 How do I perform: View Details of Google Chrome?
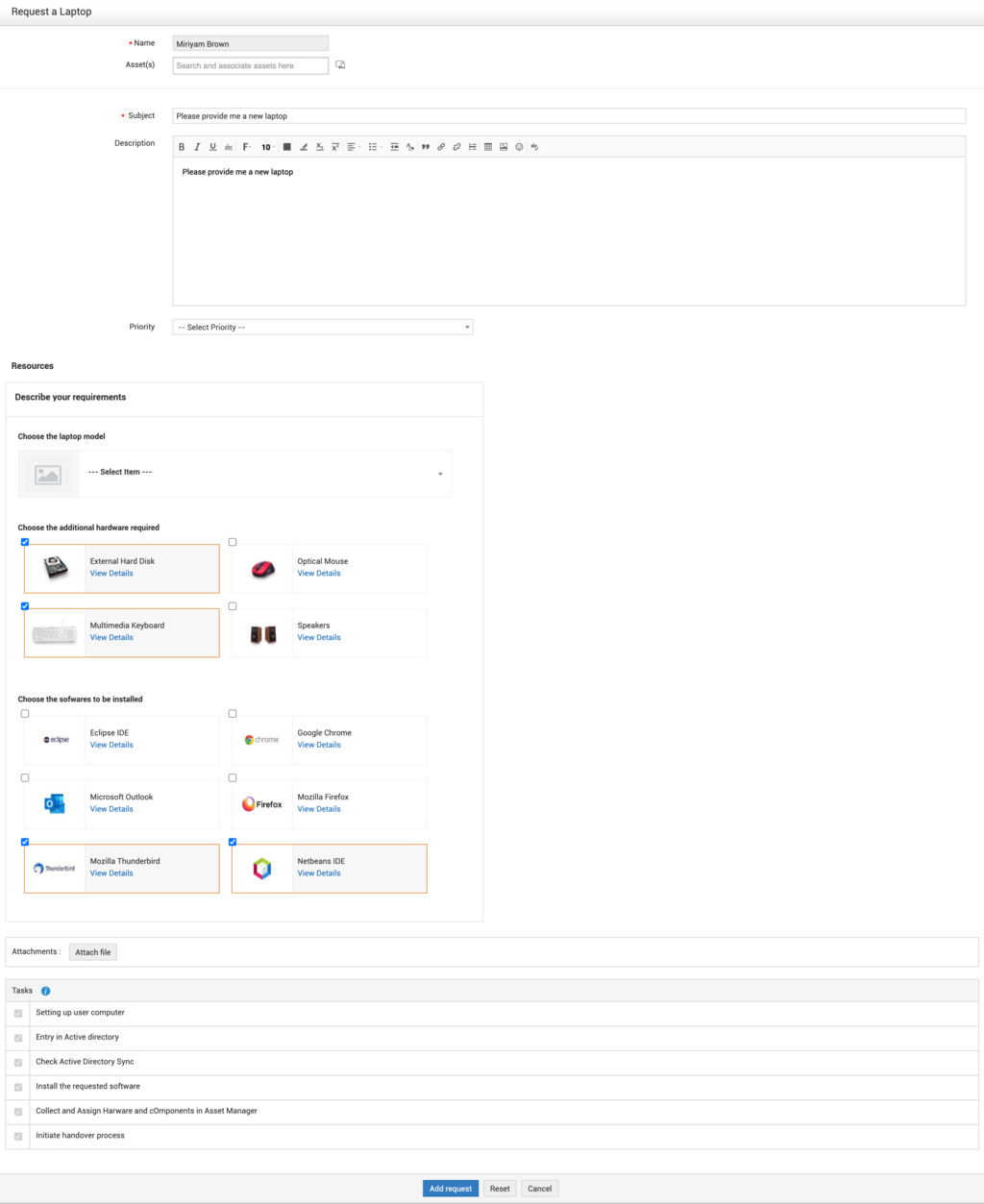(319, 745)
